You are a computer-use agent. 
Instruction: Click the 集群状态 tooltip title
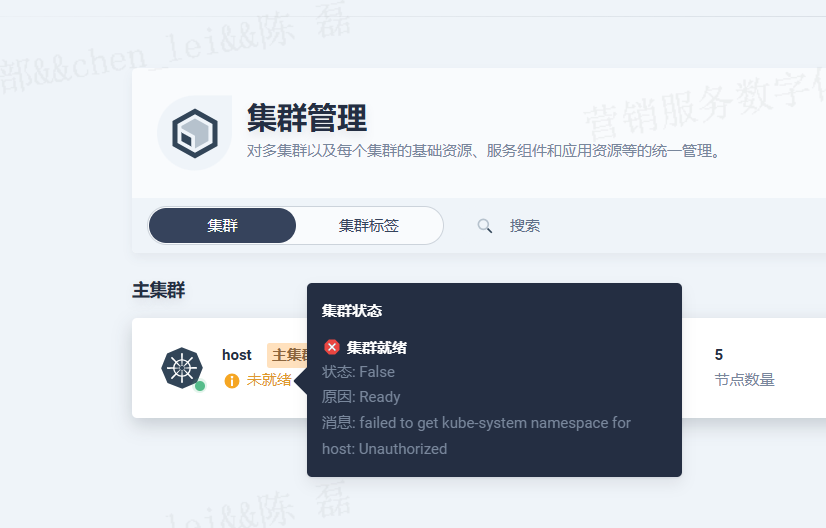click(352, 311)
